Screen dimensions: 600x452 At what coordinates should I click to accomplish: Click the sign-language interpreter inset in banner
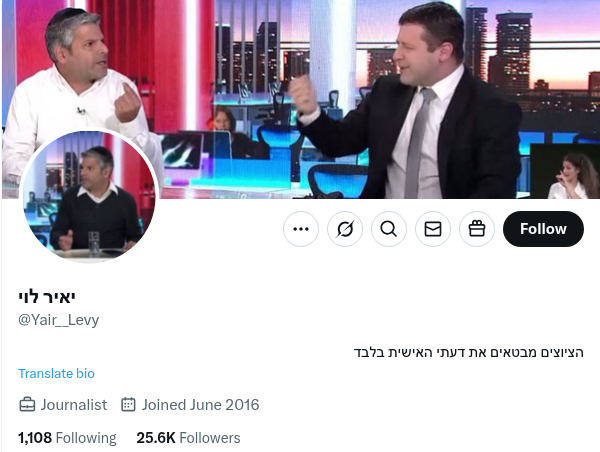[565, 171]
